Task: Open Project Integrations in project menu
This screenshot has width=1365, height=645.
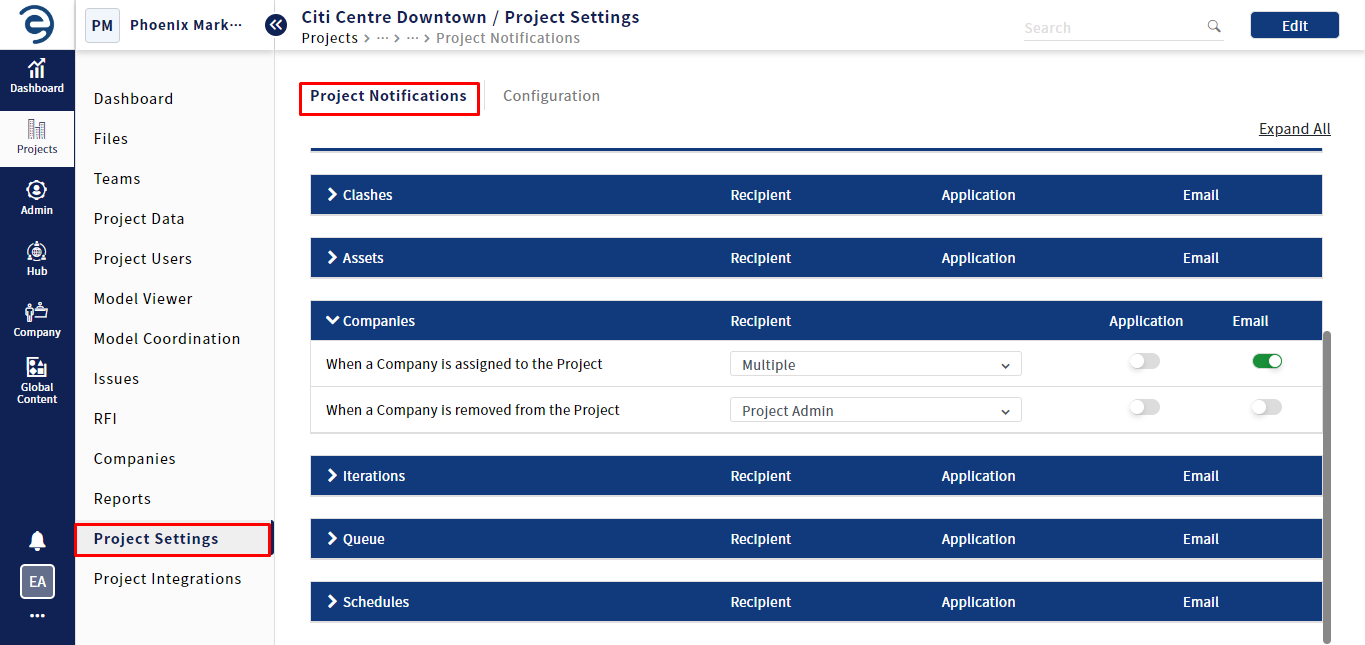Action: point(167,579)
